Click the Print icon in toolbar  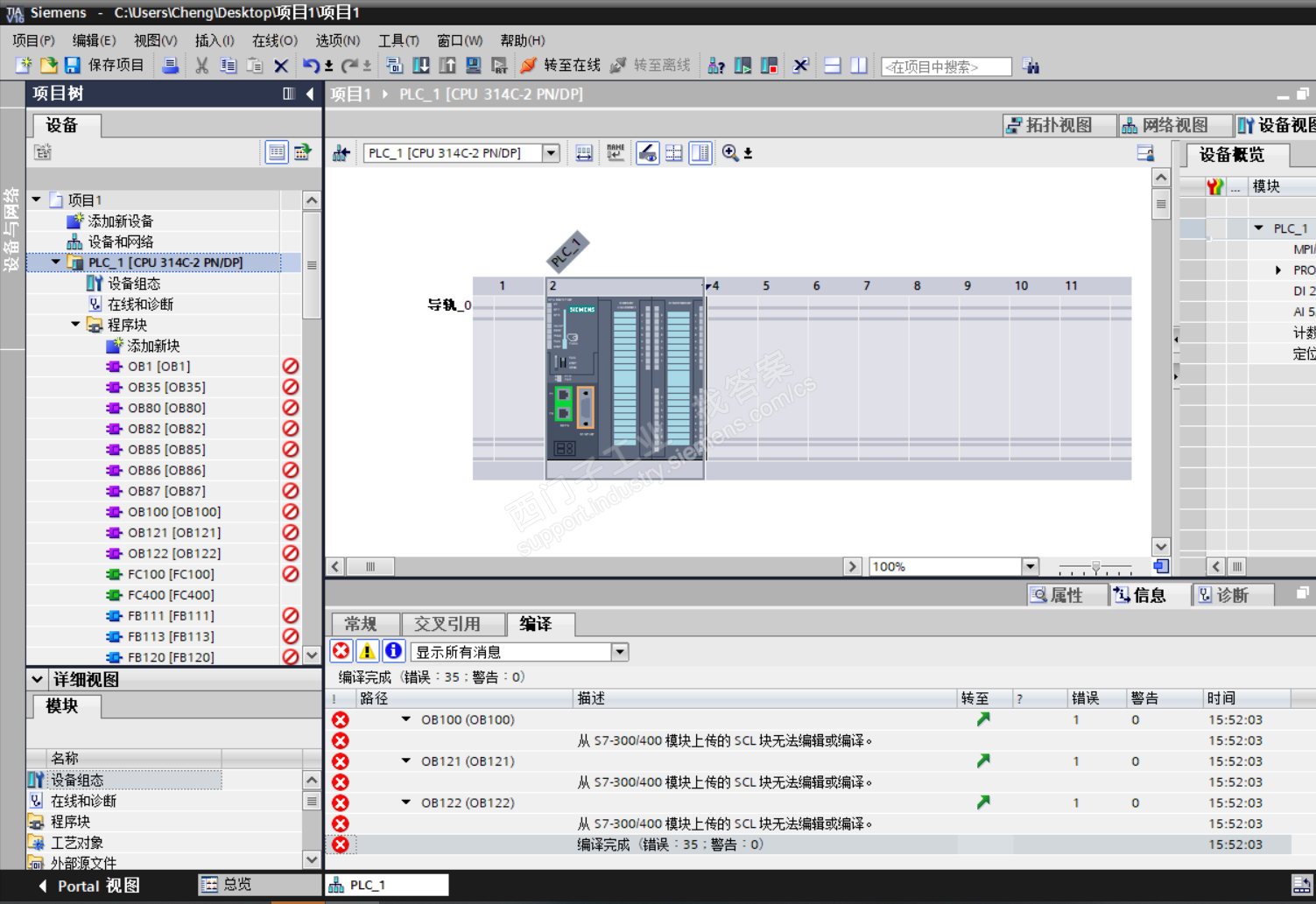(171, 66)
